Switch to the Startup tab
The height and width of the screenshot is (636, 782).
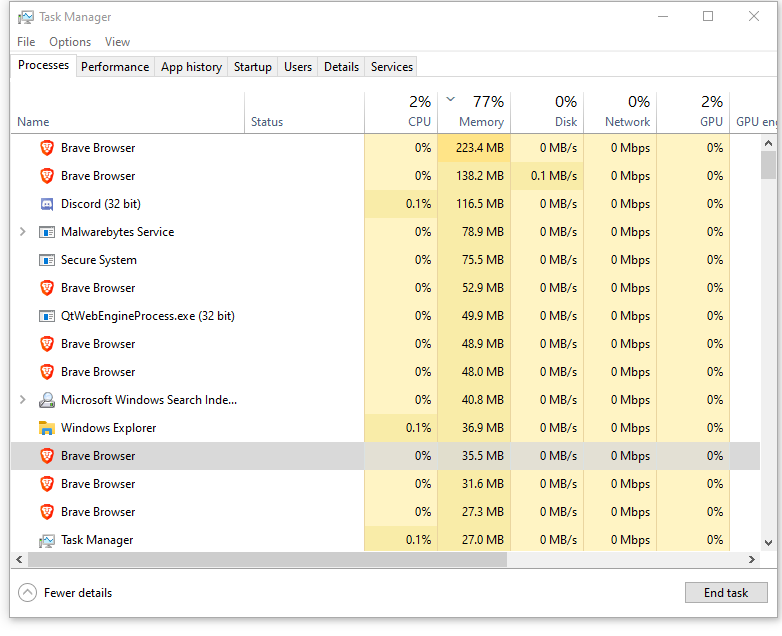coord(252,67)
